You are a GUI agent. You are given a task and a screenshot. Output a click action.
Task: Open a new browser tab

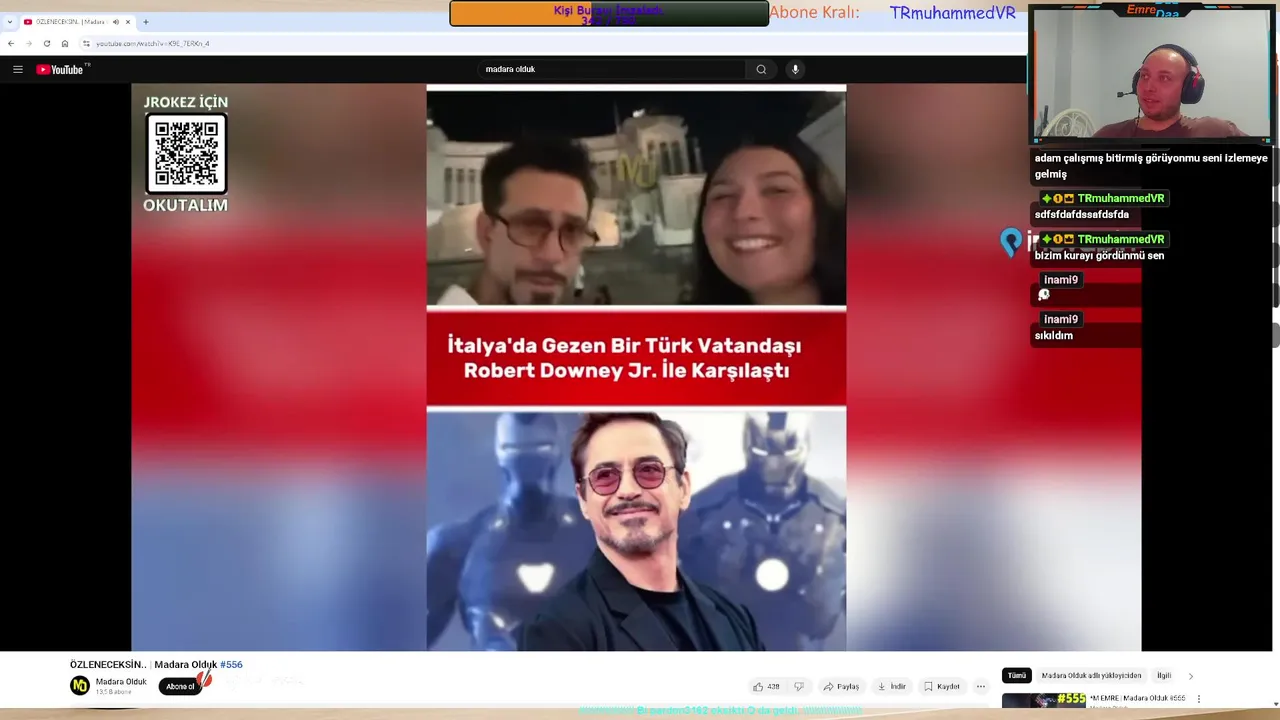coord(146,22)
